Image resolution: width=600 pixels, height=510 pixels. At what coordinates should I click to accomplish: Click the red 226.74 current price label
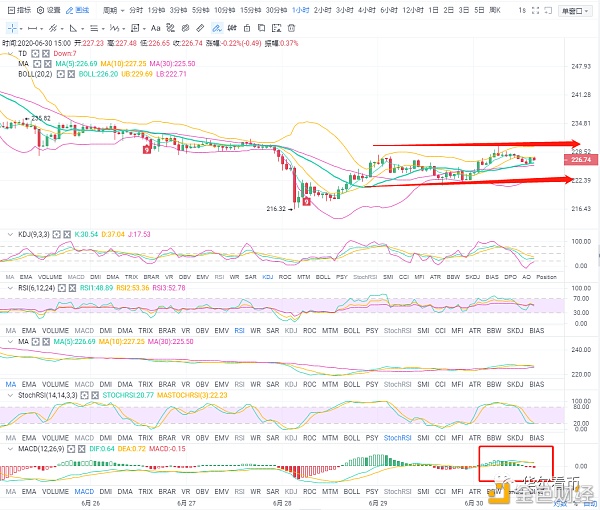(581, 160)
